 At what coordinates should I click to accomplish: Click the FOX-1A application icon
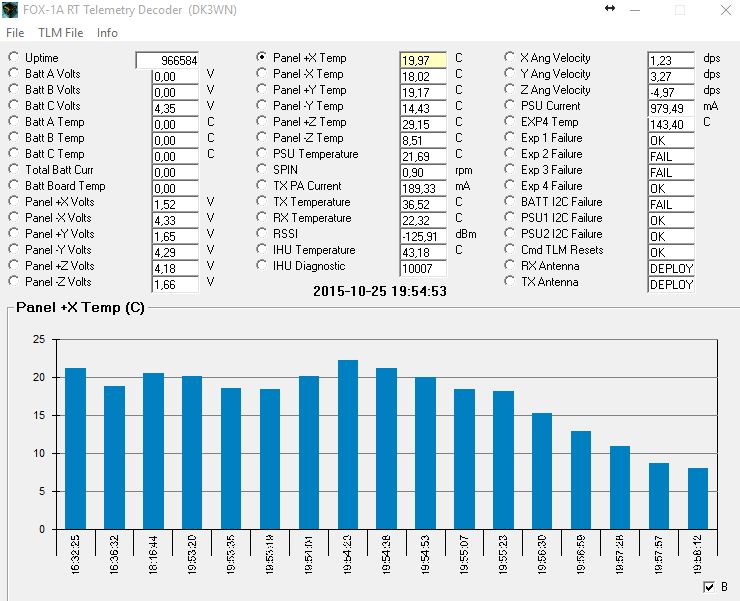[x=10, y=10]
